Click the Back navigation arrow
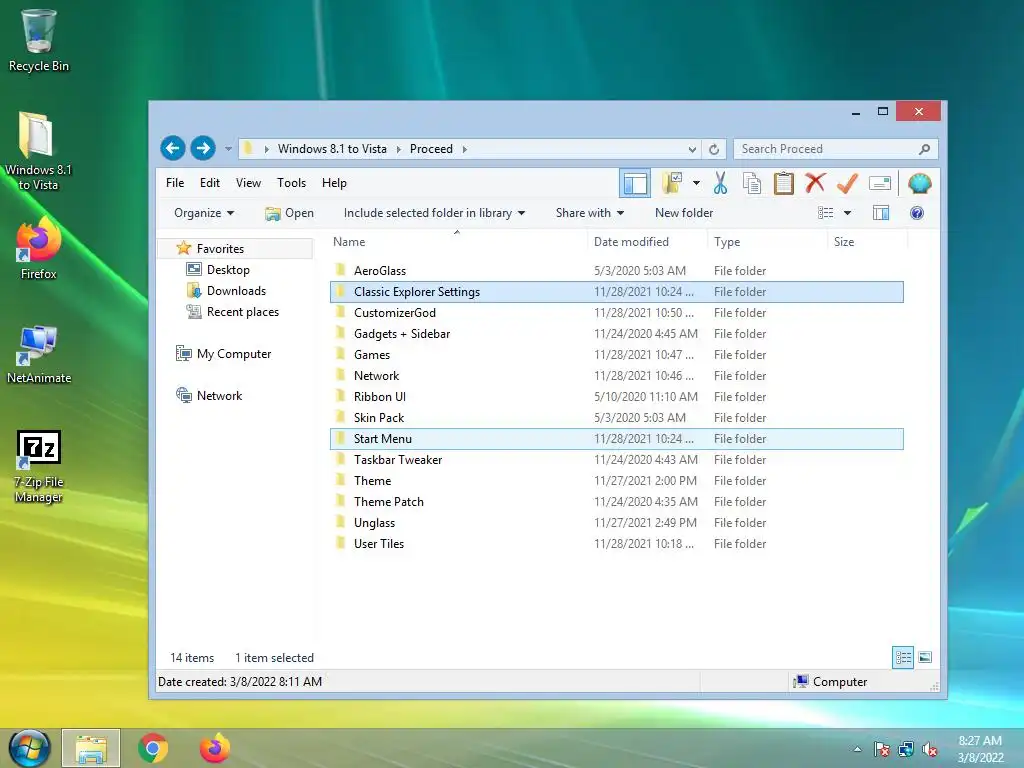This screenshot has width=1024, height=768. click(x=172, y=148)
